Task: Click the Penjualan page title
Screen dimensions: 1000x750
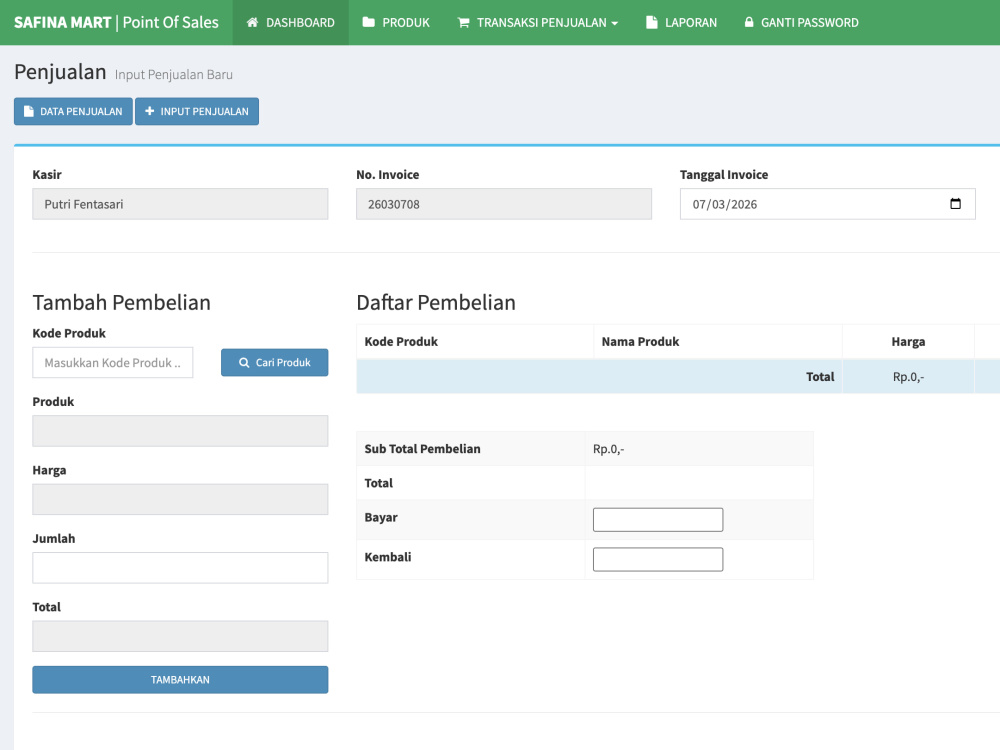Action: click(x=60, y=72)
